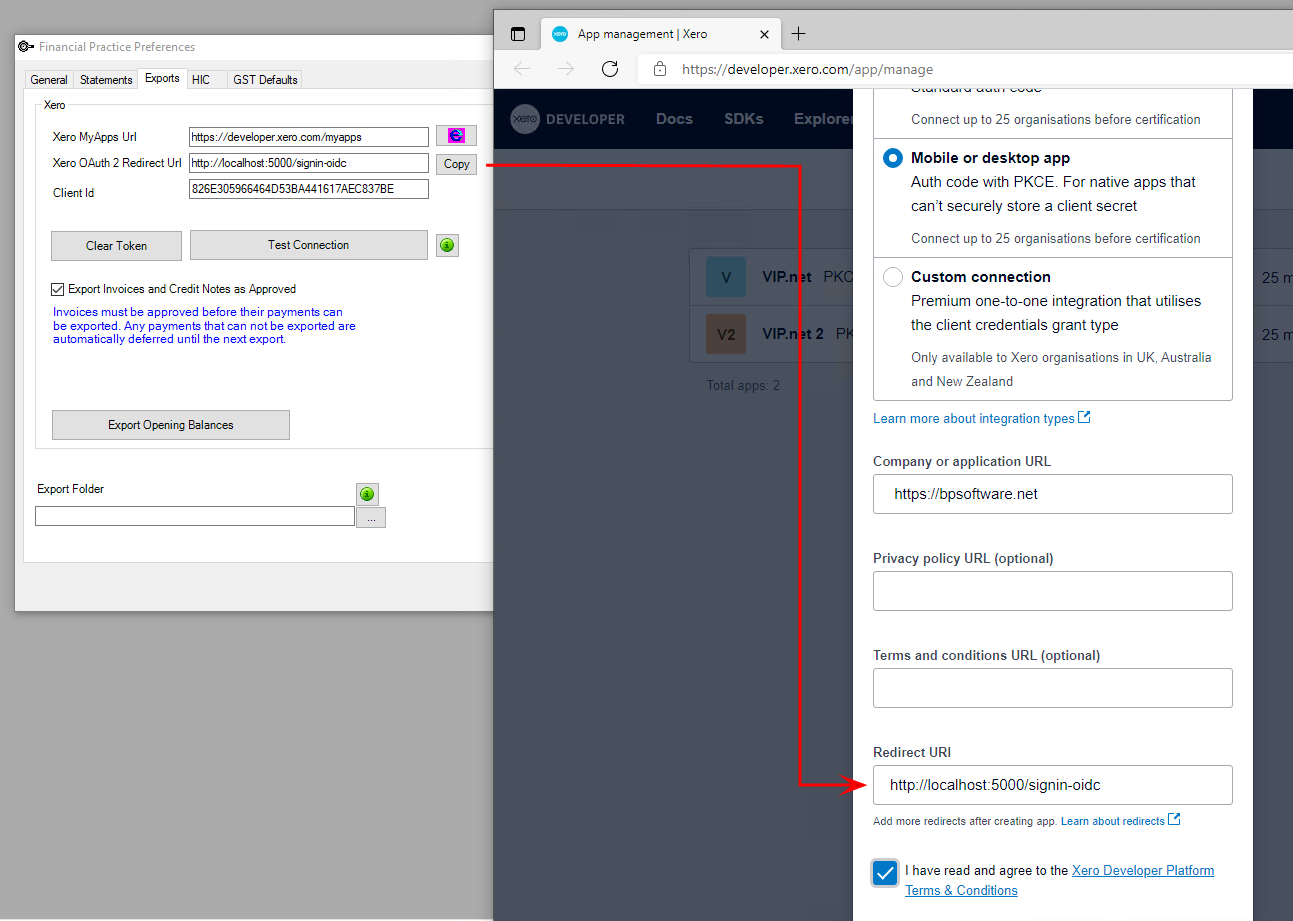Image resolution: width=1293 pixels, height=921 pixels.
Task: Switch to the GST Defaults tab
Action: click(265, 80)
